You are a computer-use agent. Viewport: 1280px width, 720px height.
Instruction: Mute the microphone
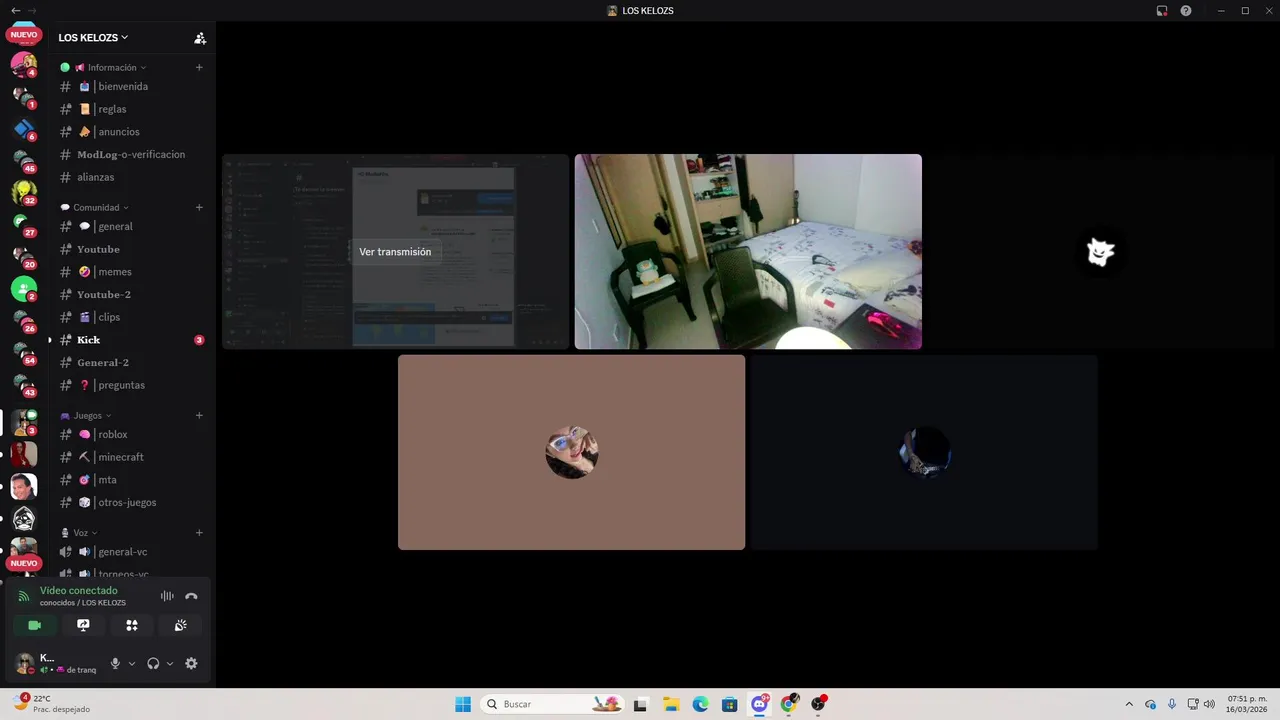115,663
